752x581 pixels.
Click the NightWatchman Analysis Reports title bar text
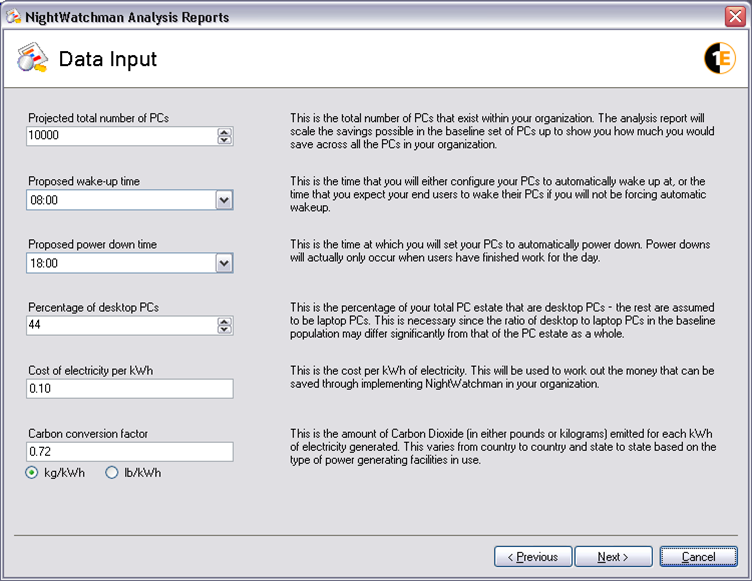click(126, 17)
